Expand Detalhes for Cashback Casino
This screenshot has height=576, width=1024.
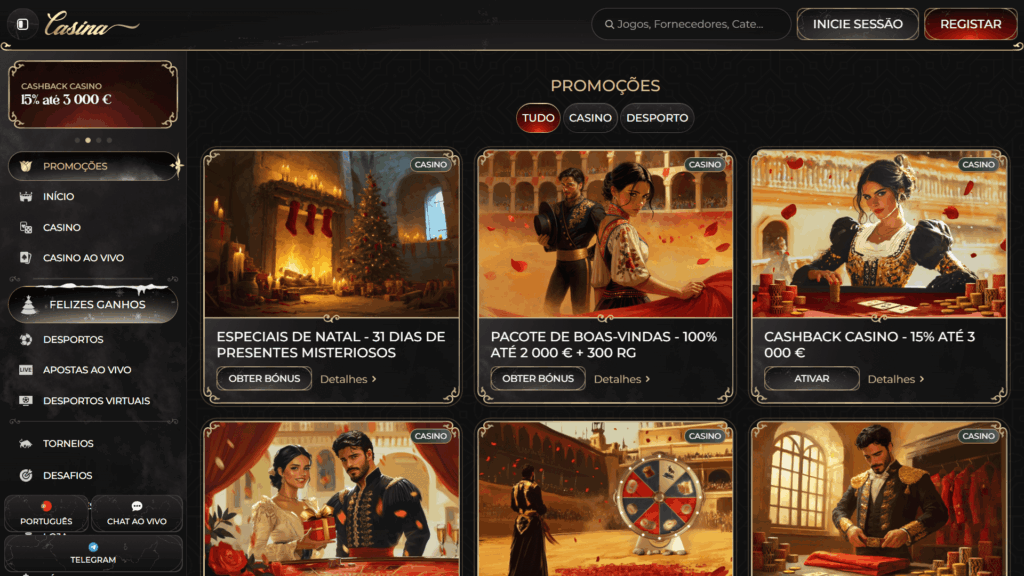point(896,379)
